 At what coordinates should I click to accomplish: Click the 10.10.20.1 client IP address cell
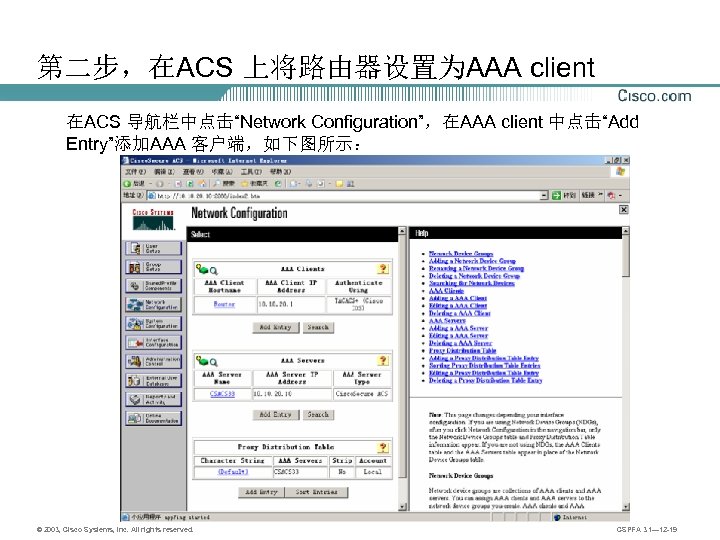[x=291, y=304]
